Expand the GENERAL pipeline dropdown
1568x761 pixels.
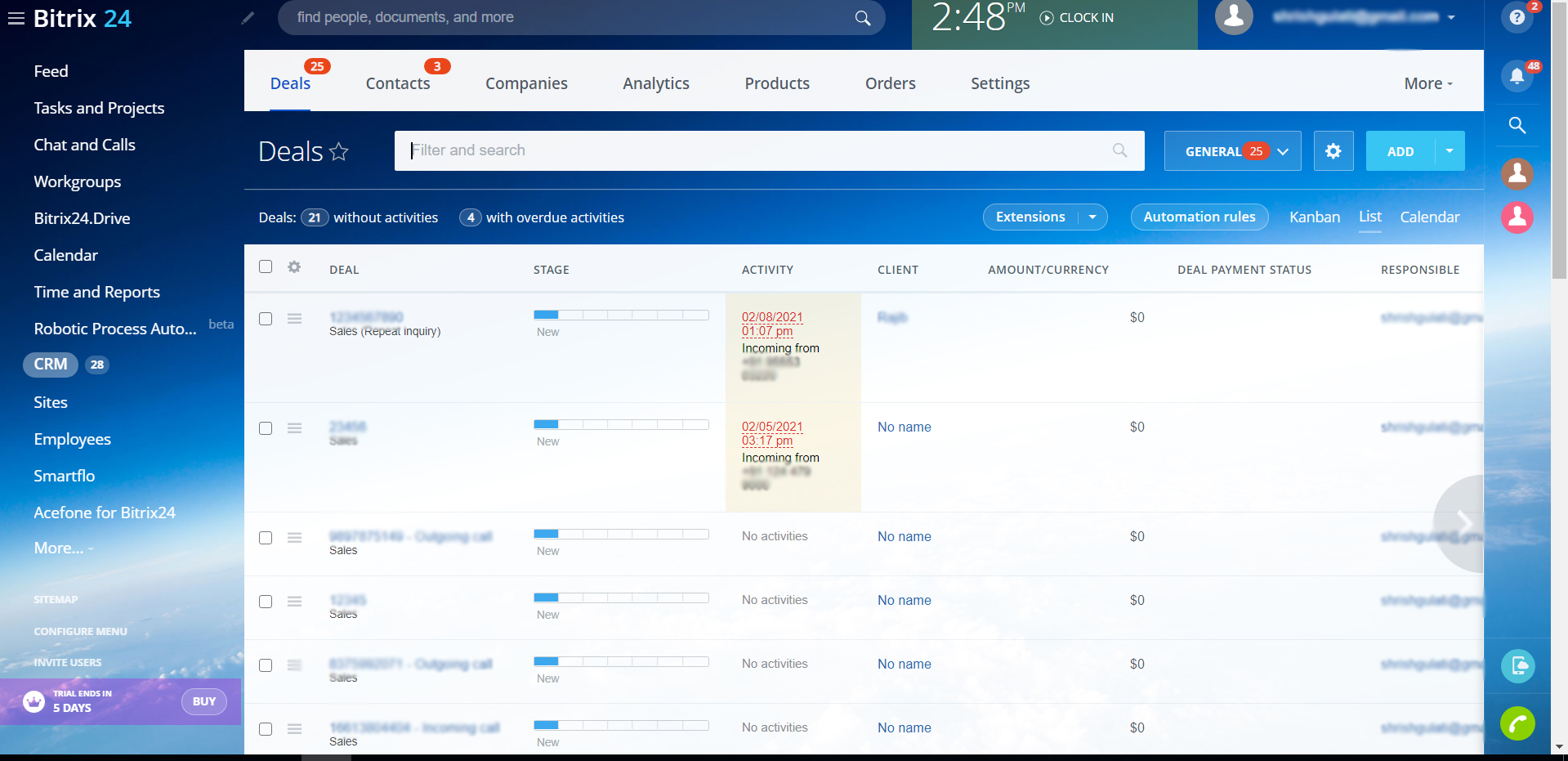pyautogui.click(x=1283, y=151)
